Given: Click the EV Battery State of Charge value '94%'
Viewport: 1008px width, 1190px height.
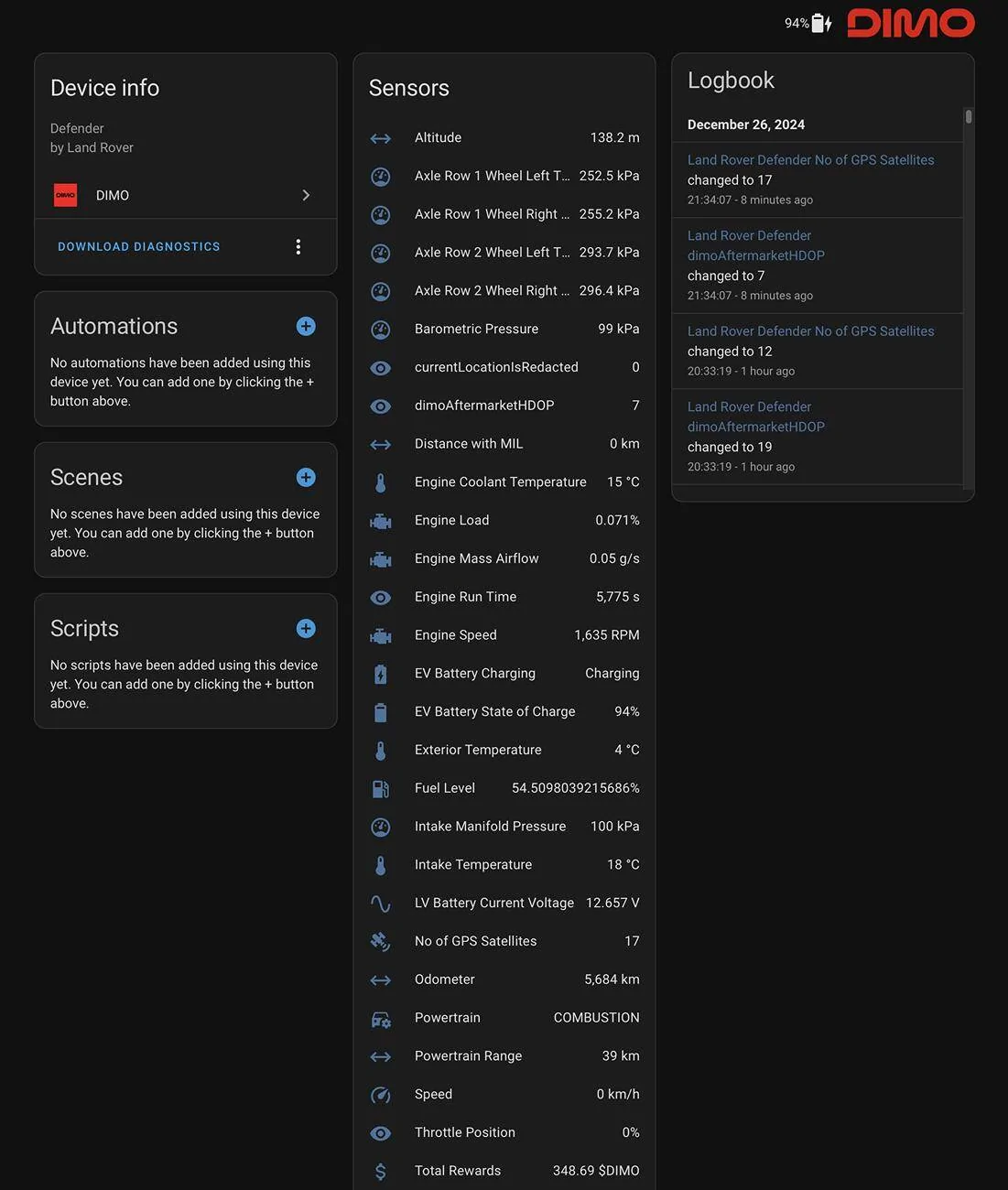Looking at the screenshot, I should pyautogui.click(x=627, y=712).
